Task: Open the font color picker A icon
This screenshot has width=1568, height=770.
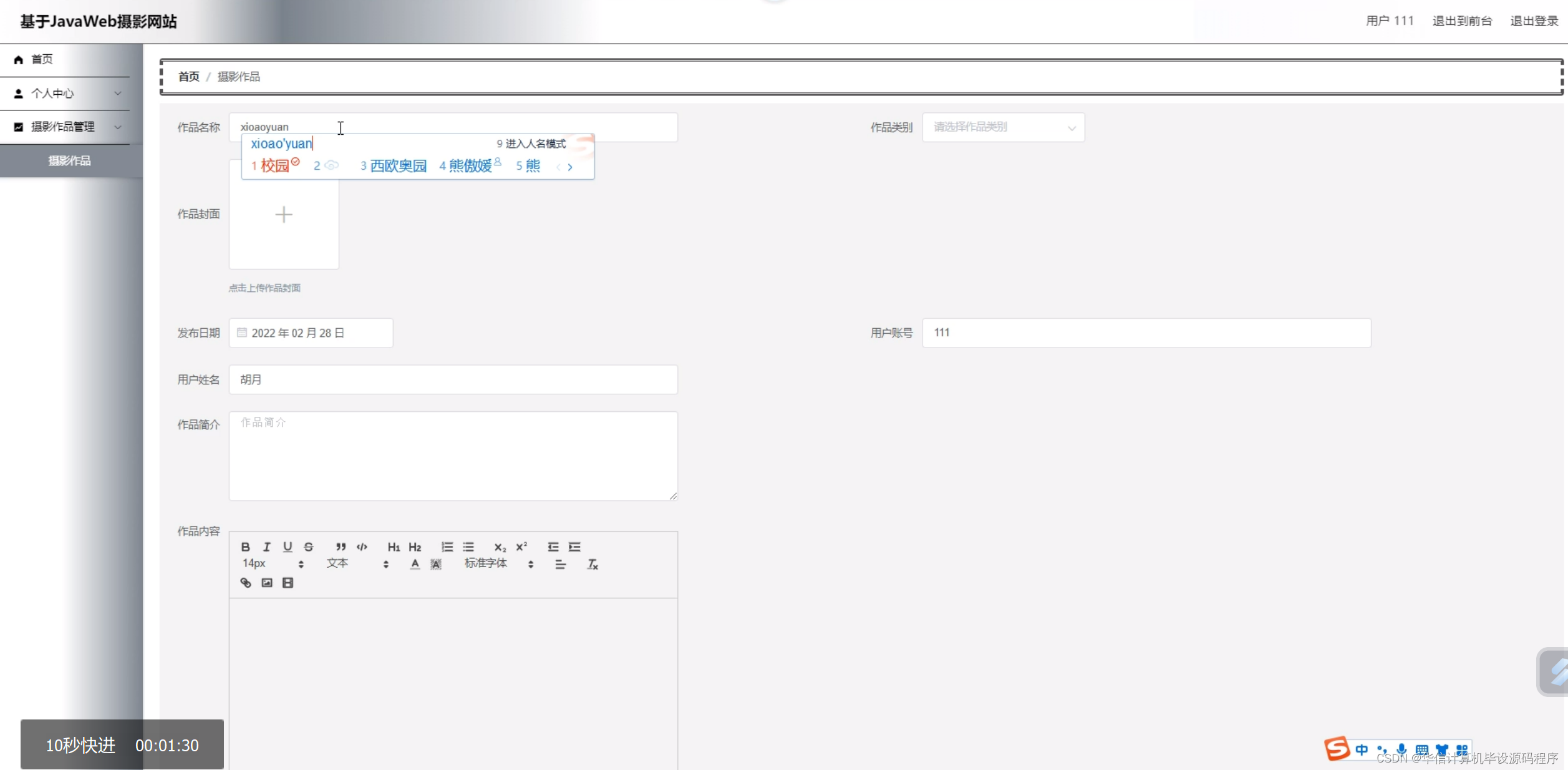Action: pyautogui.click(x=414, y=563)
